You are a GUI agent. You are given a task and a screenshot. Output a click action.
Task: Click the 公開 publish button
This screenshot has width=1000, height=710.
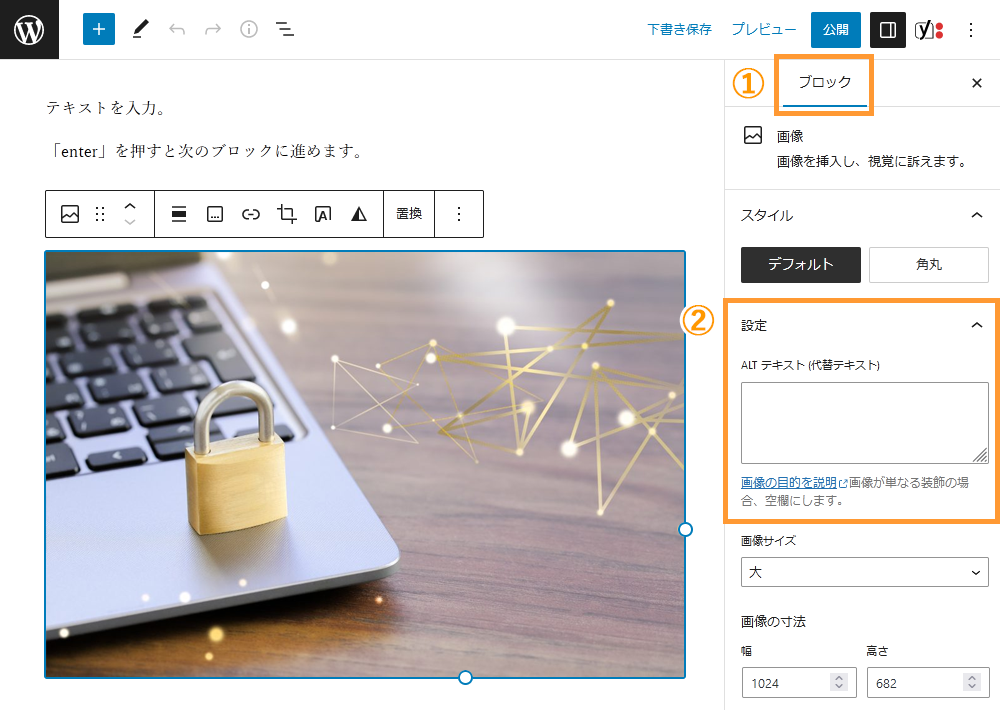835,29
